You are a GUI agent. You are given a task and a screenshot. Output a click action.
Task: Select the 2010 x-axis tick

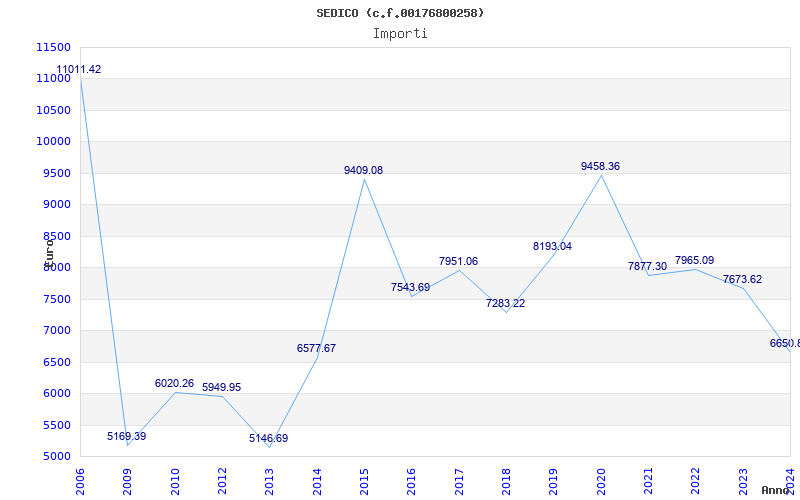click(175, 481)
